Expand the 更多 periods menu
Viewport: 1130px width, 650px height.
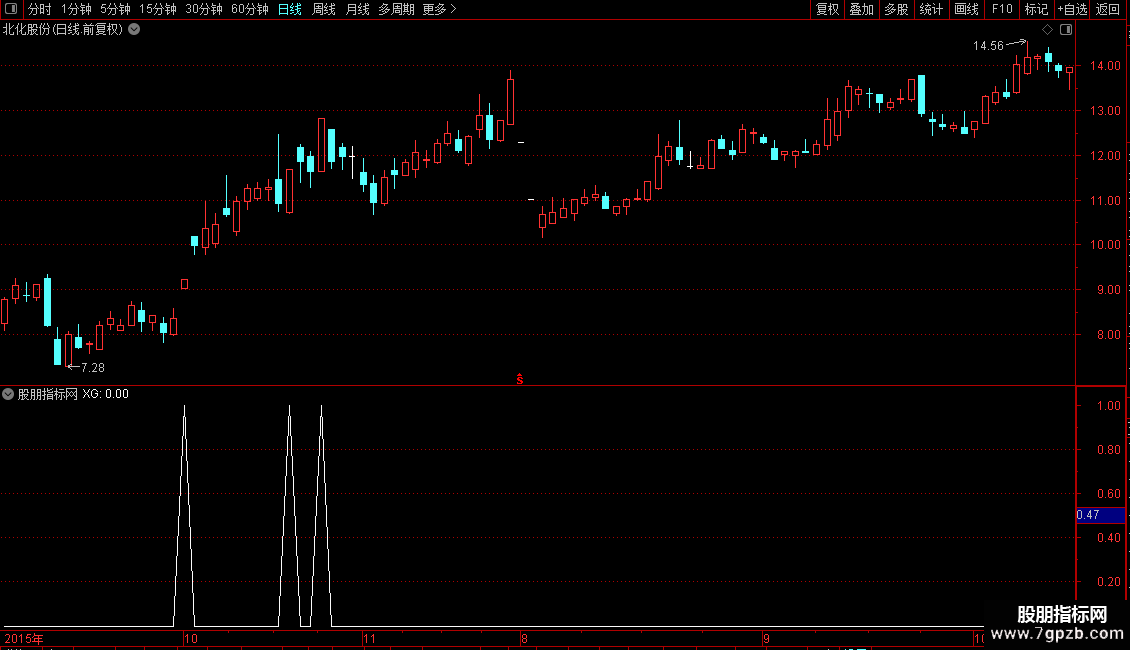pyautogui.click(x=440, y=9)
